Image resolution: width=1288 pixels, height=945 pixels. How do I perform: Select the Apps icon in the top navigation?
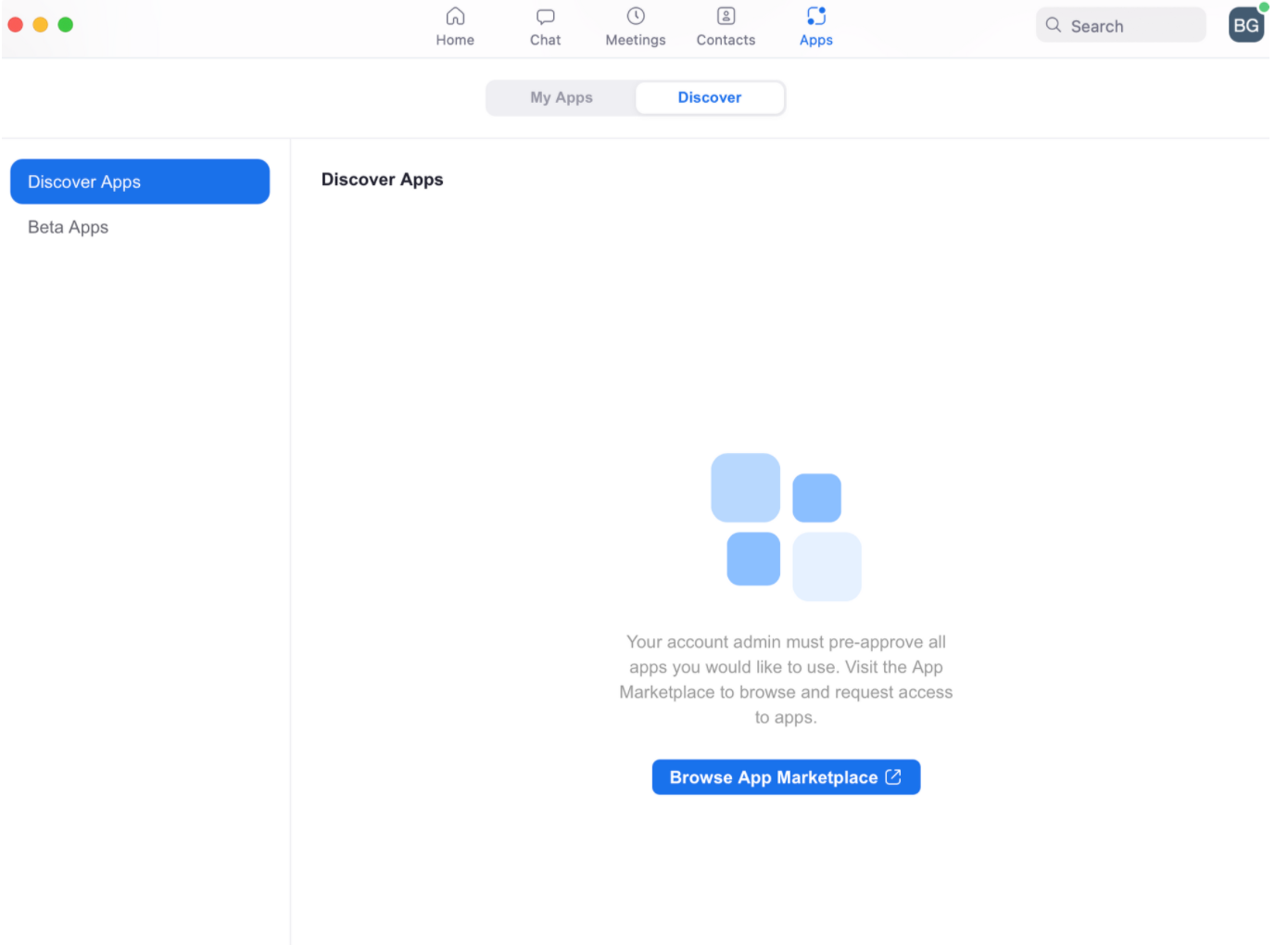click(x=815, y=17)
